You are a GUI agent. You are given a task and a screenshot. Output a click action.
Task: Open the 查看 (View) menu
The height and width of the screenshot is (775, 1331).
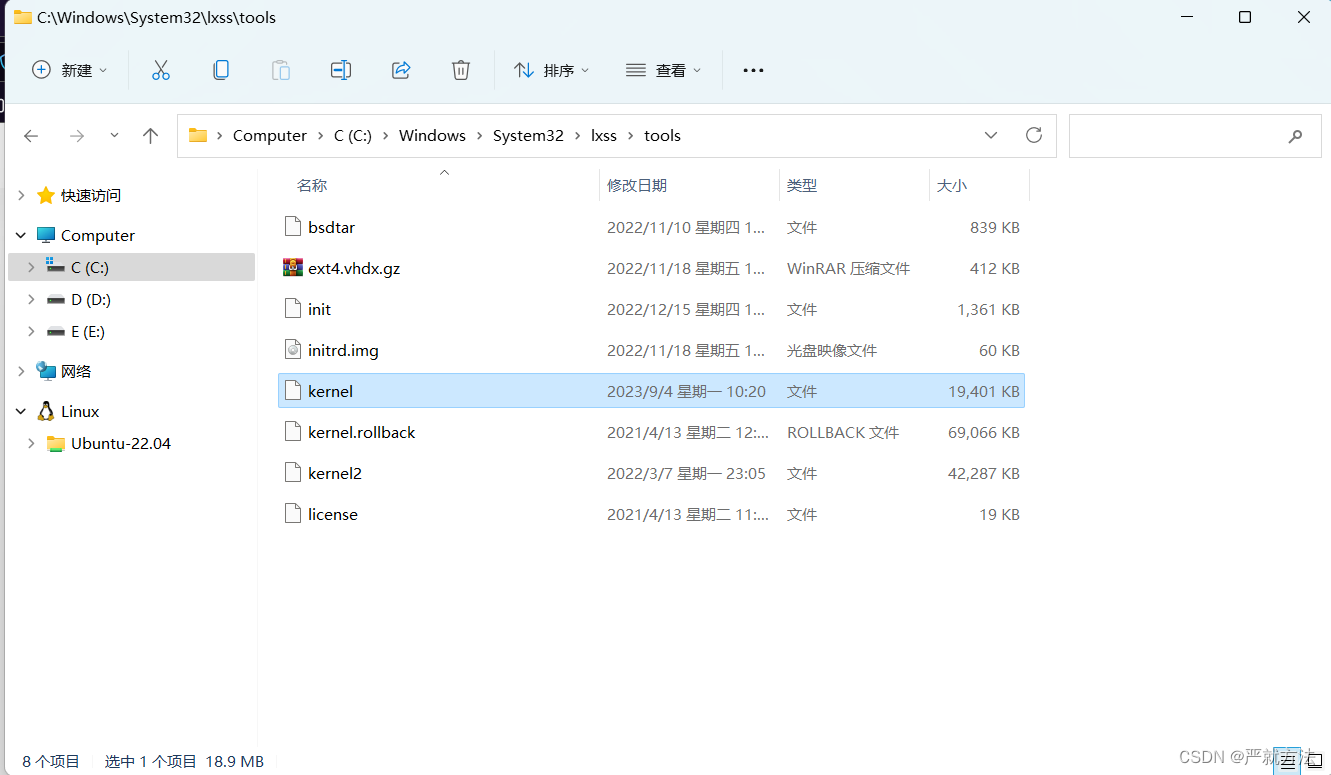click(x=663, y=70)
